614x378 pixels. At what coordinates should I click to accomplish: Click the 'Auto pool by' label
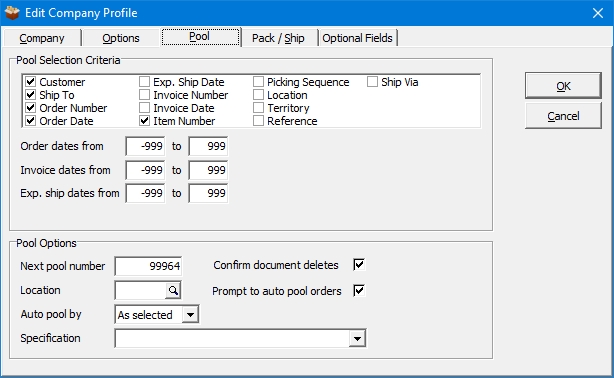tap(51, 314)
